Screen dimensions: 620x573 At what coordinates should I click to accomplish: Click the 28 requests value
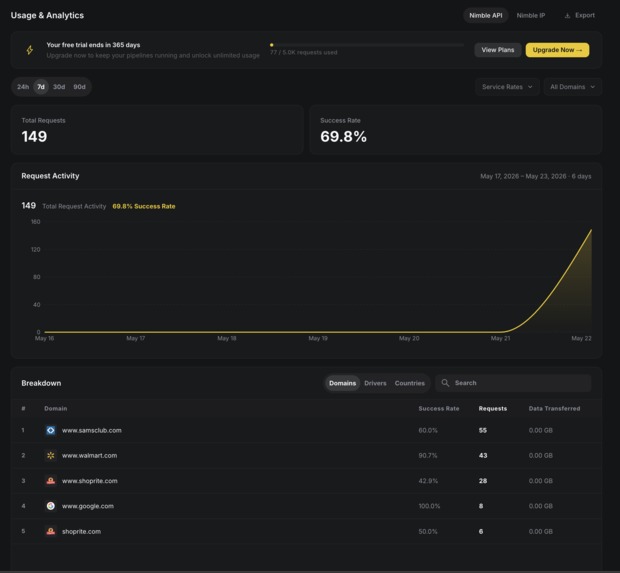(x=483, y=481)
